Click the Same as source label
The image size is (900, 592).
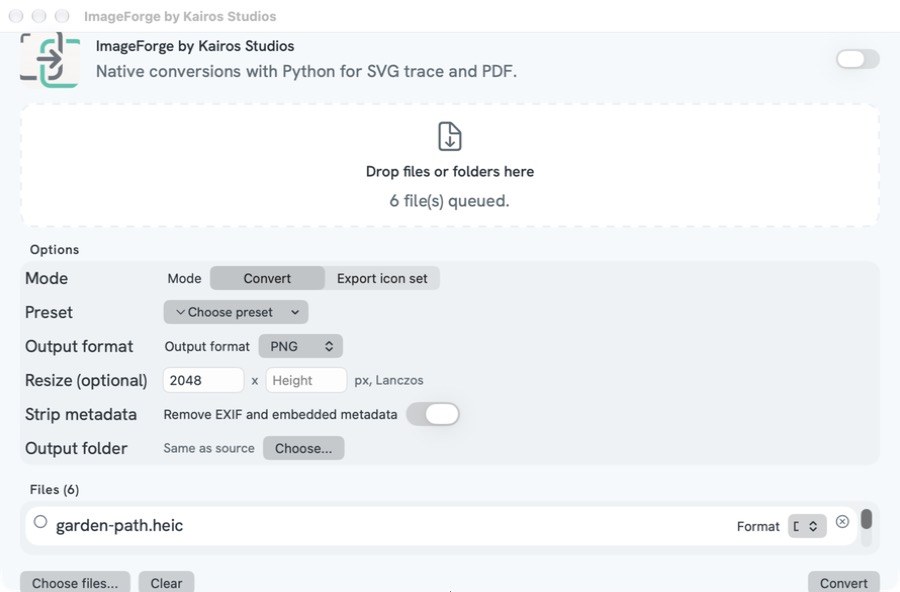coord(209,448)
